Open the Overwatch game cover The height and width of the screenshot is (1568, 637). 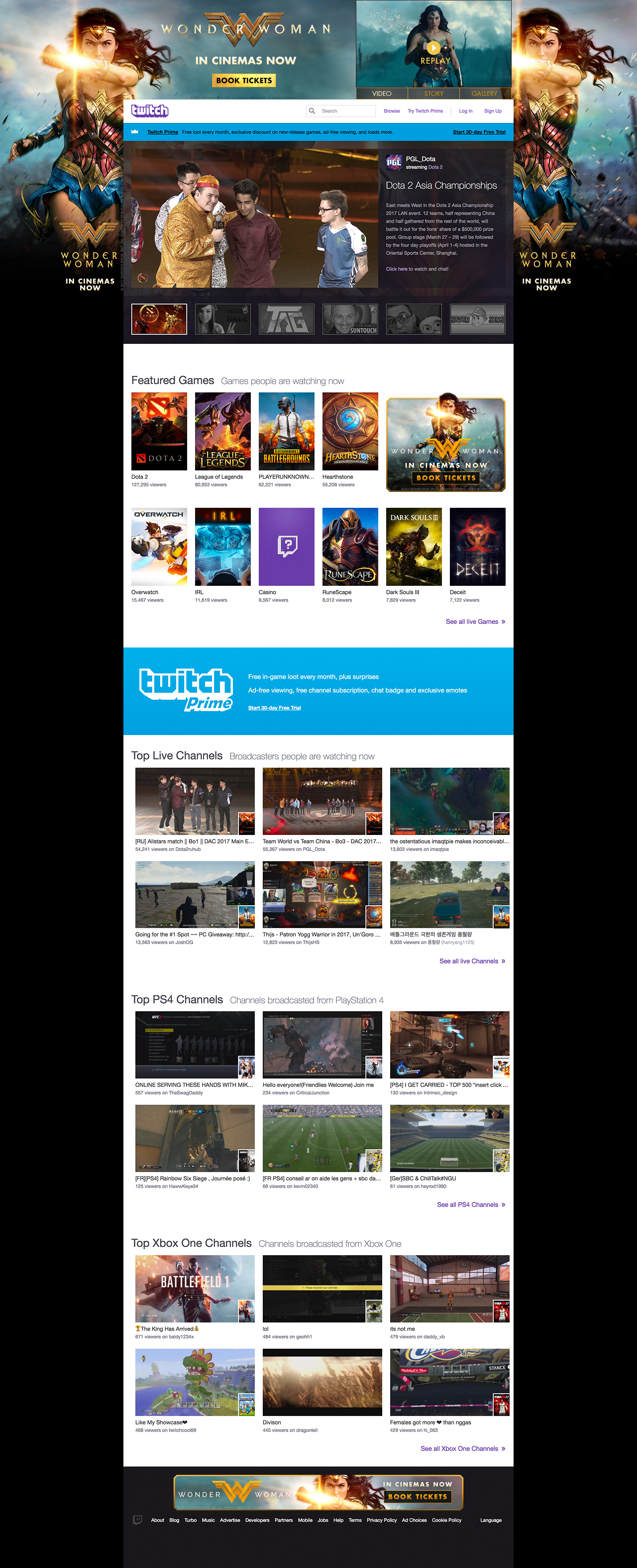tap(160, 546)
